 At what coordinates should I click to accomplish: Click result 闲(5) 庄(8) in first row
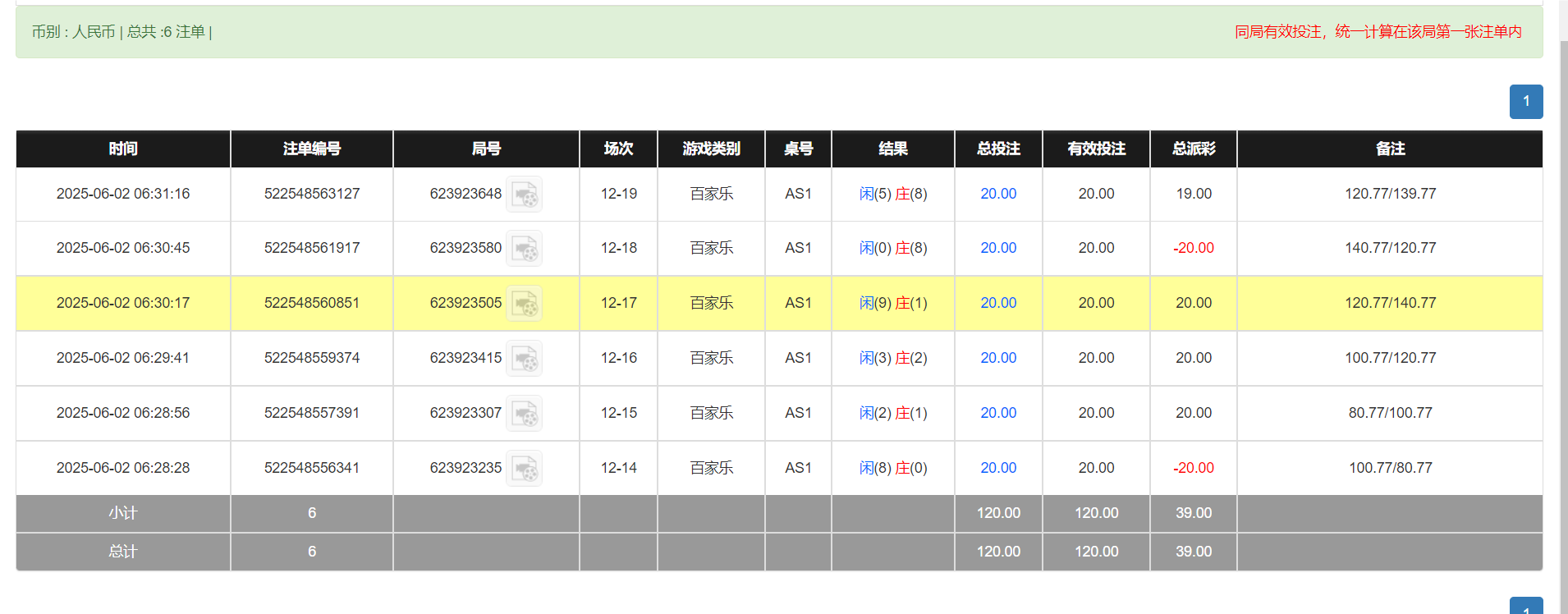point(893,194)
